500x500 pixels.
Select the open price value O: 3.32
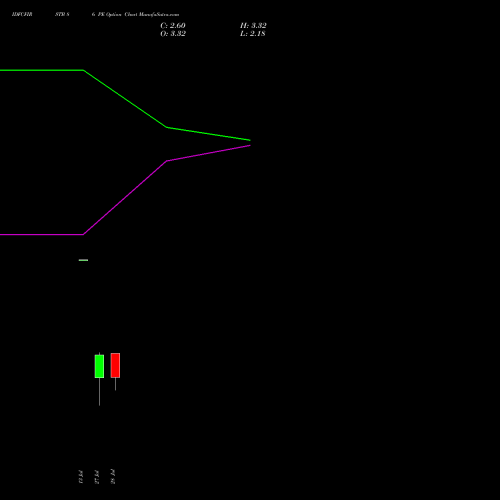173,34
